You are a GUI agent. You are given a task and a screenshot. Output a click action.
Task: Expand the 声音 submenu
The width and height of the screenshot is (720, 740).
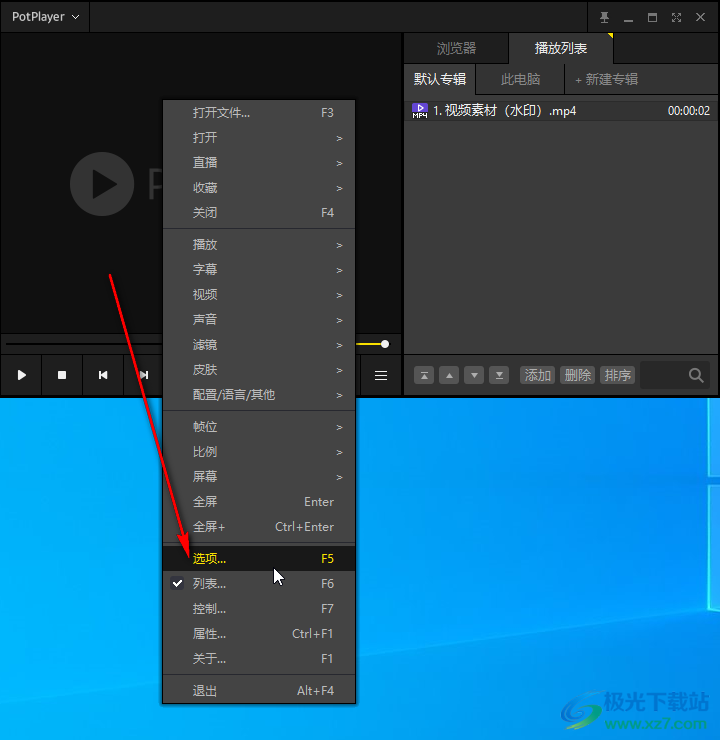tap(259, 320)
